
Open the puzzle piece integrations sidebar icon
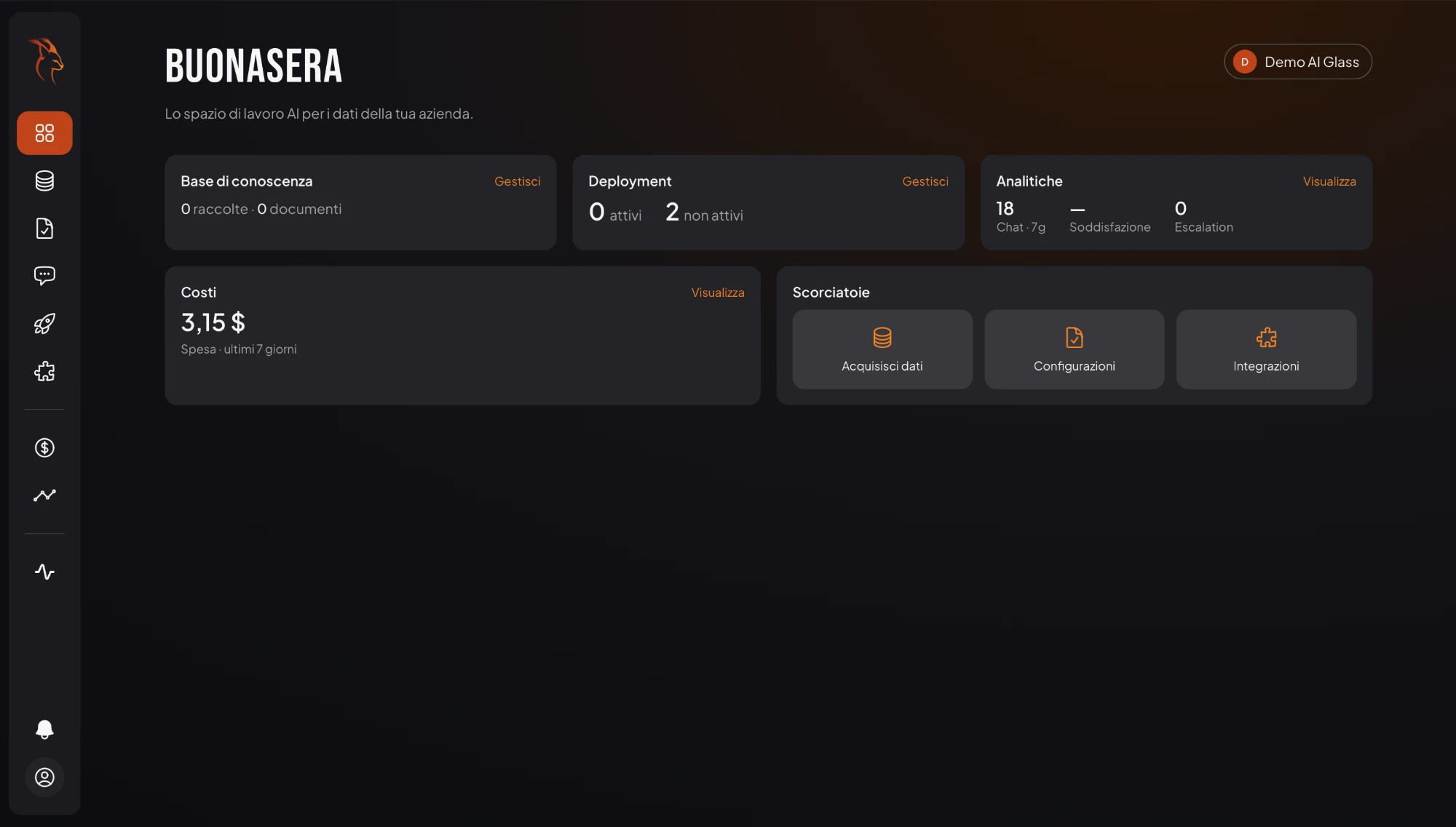(x=44, y=371)
